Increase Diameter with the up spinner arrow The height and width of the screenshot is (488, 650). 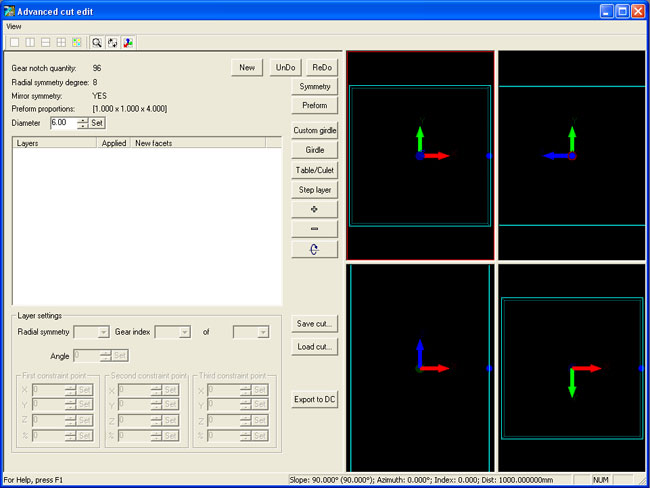coord(82,120)
